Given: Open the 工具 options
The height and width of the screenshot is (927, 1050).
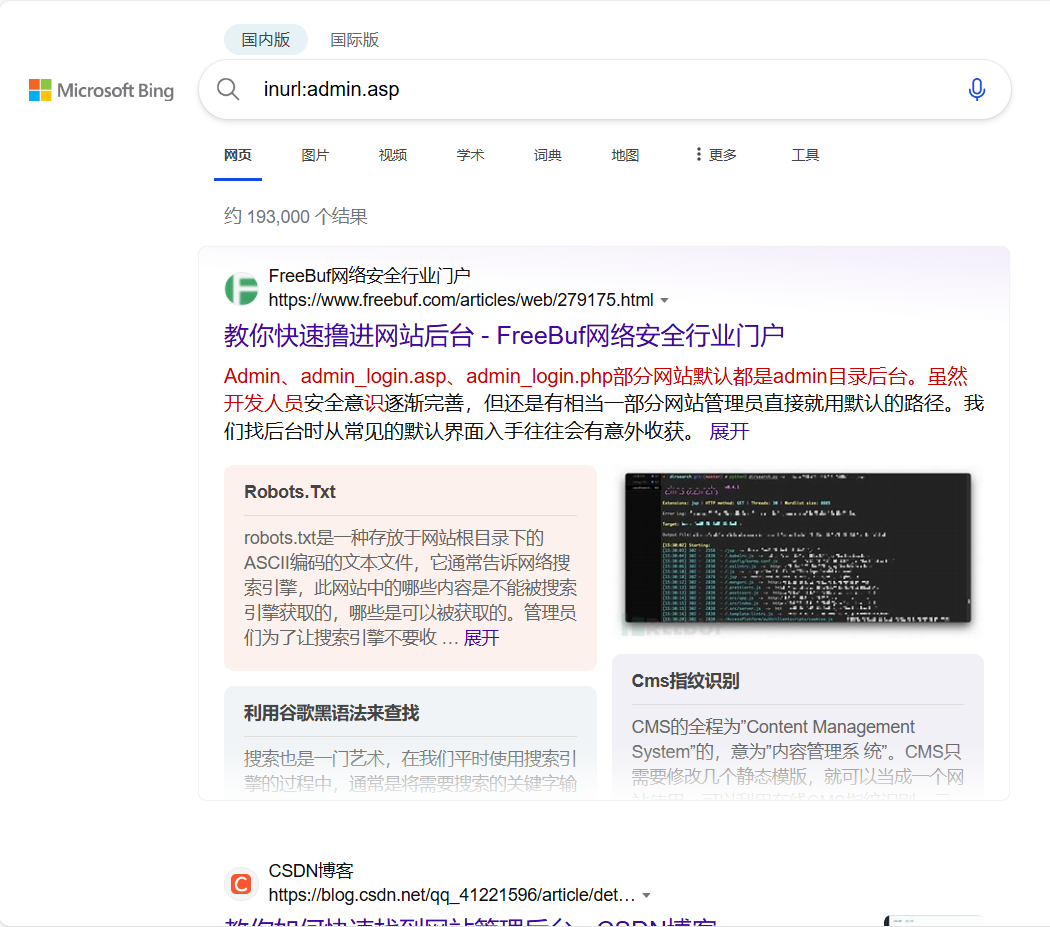Looking at the screenshot, I should pos(805,155).
